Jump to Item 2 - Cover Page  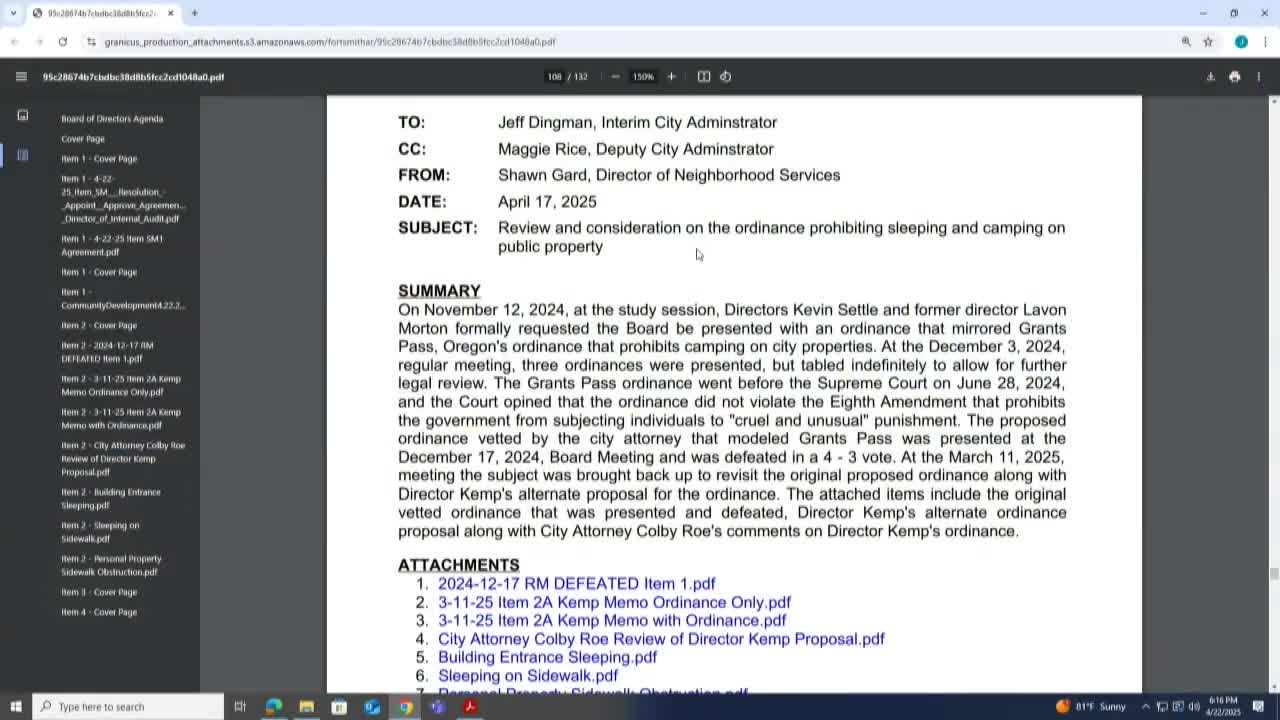click(x=99, y=326)
